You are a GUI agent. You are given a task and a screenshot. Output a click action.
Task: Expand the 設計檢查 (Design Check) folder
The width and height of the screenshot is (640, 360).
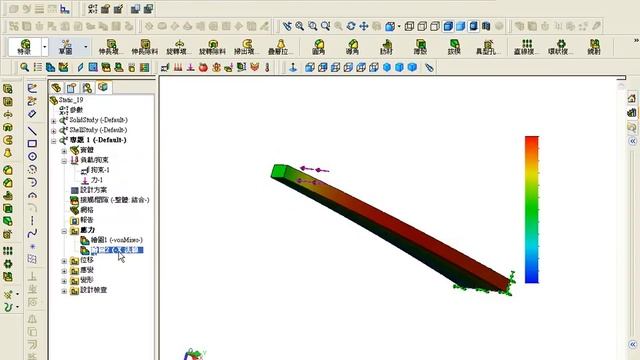pos(64,291)
